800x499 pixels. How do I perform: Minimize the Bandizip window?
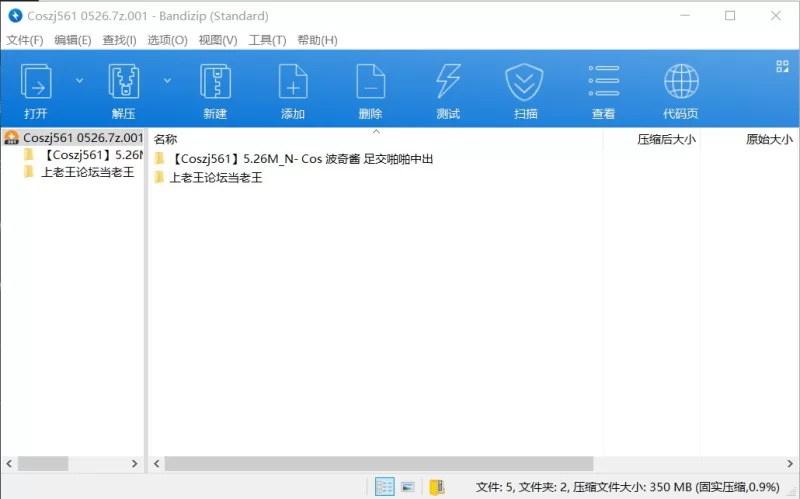685,16
